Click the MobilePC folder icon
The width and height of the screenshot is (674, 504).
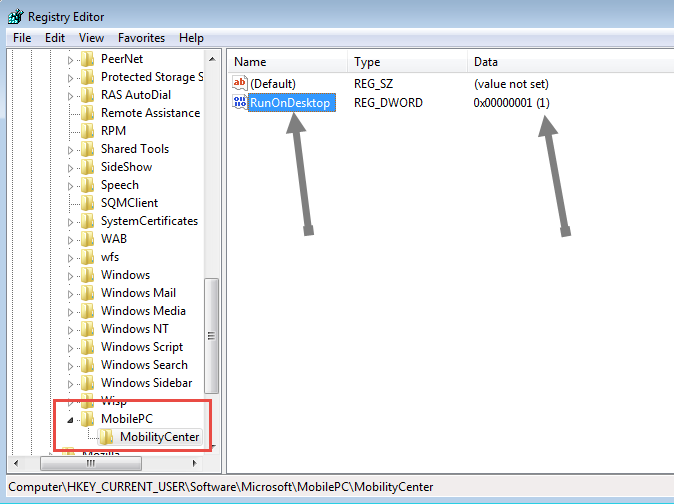(87, 419)
